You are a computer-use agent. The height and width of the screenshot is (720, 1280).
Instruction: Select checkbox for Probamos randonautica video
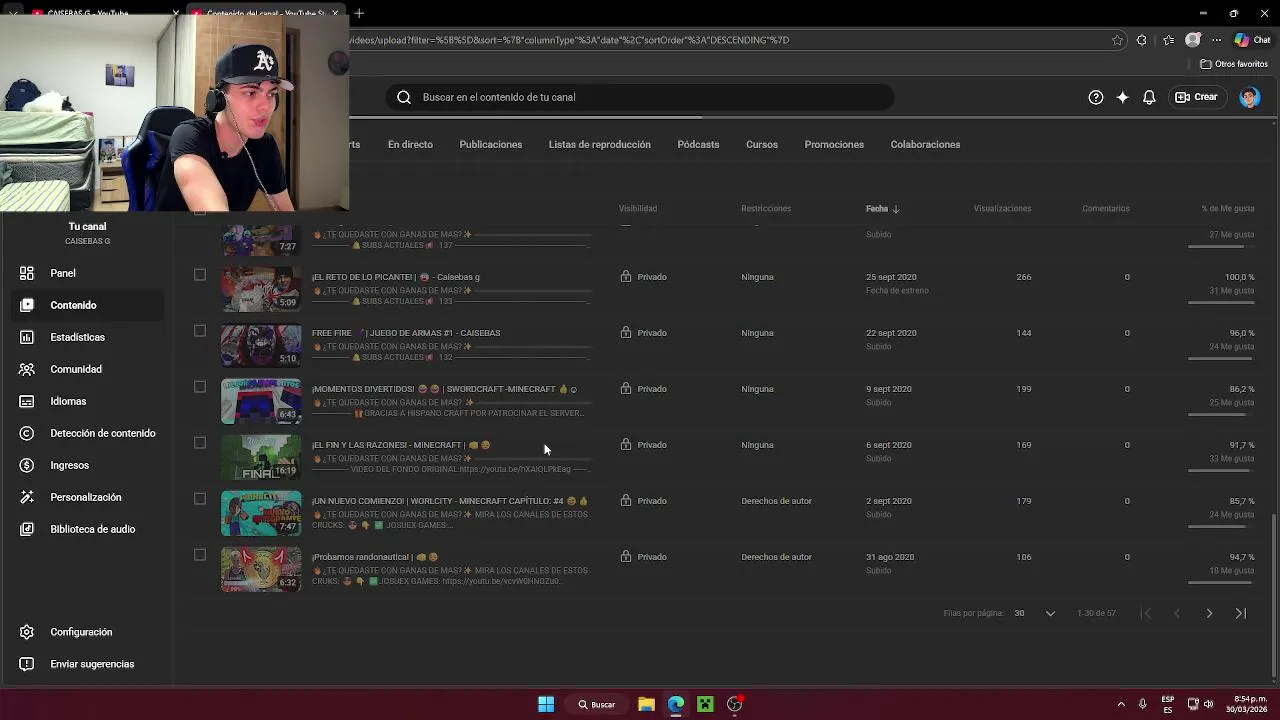(x=200, y=555)
